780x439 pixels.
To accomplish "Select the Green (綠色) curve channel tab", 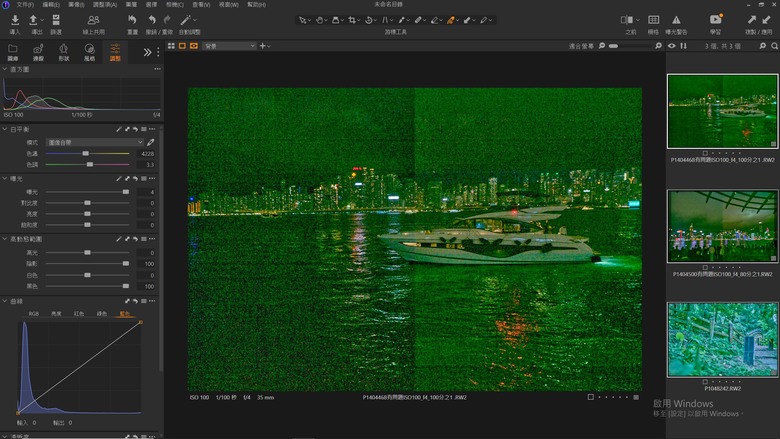I will click(x=101, y=314).
